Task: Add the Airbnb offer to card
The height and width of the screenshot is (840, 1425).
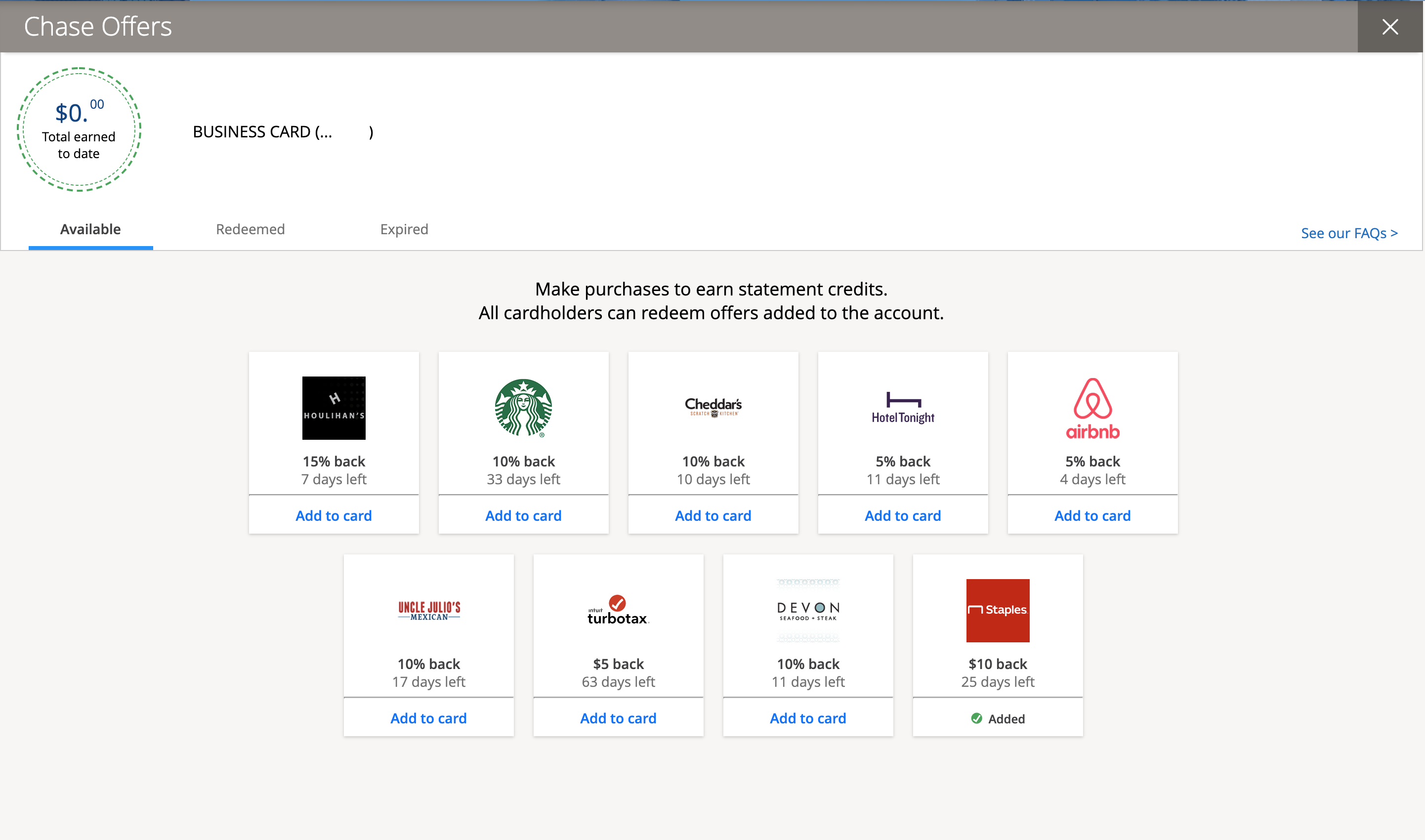Action: coord(1092,516)
